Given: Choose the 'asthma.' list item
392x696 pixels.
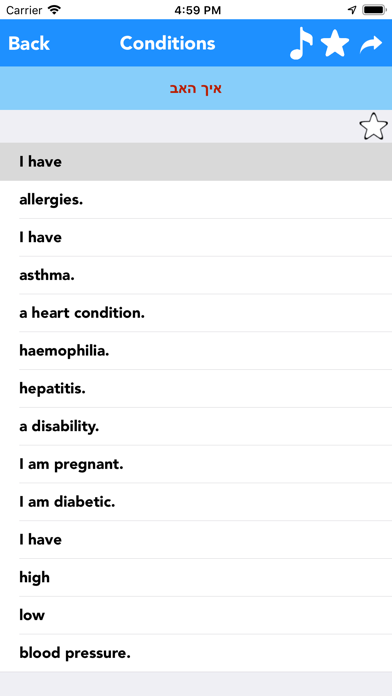Looking at the screenshot, I should 196,275.
